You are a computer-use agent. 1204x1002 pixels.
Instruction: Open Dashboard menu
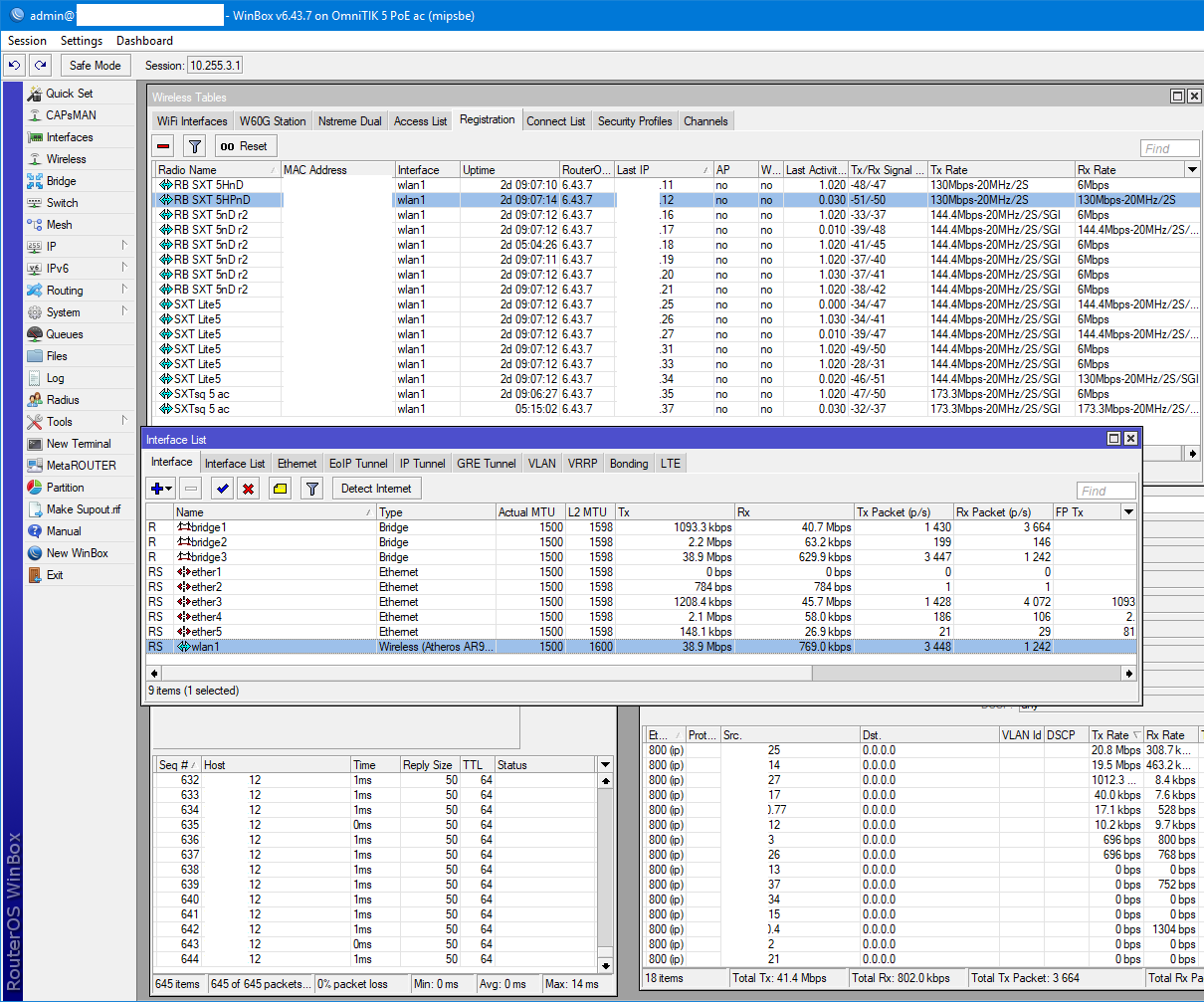point(144,41)
